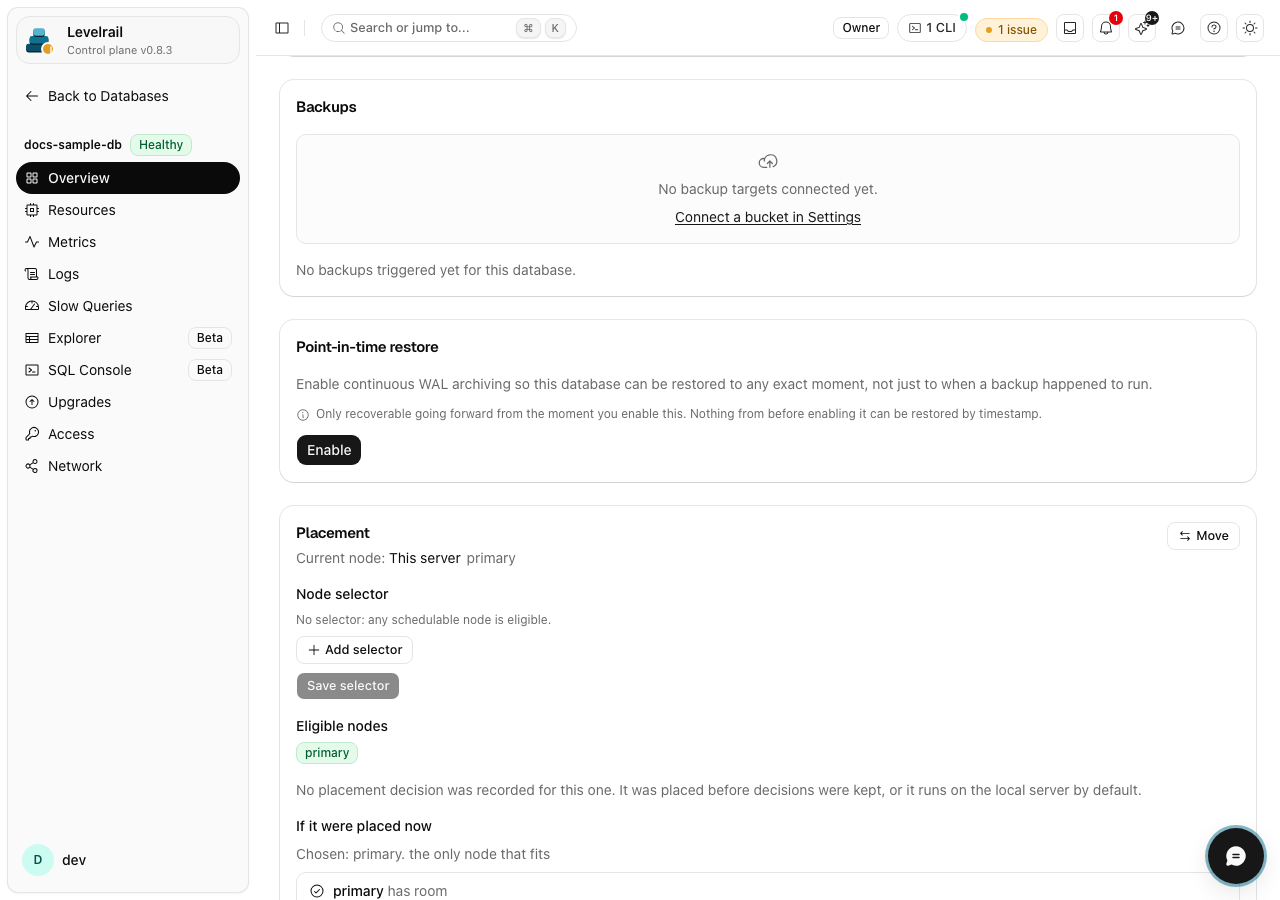
Task: Open the Logs page
Action: tap(128, 274)
